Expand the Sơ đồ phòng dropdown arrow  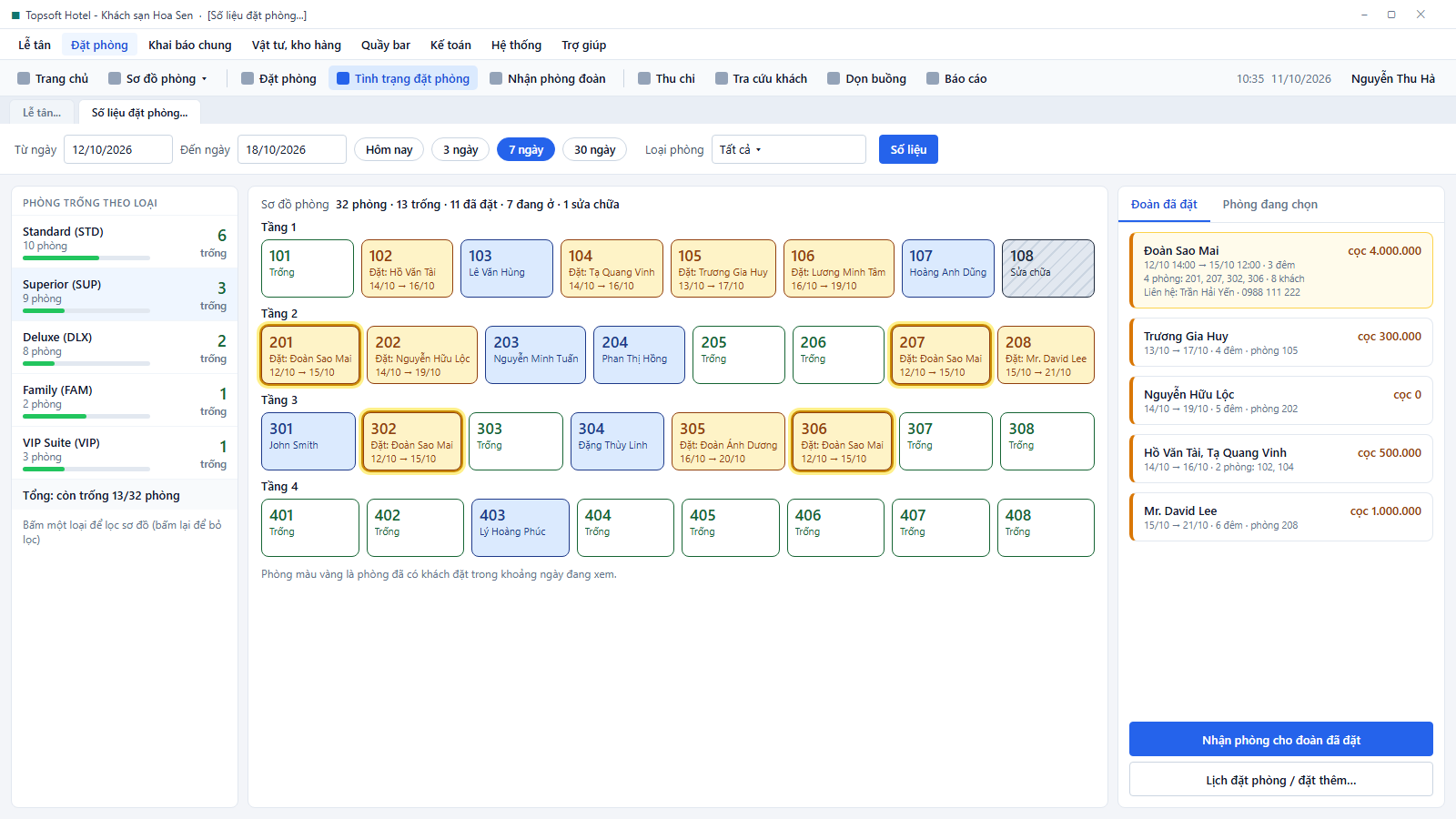tap(204, 79)
